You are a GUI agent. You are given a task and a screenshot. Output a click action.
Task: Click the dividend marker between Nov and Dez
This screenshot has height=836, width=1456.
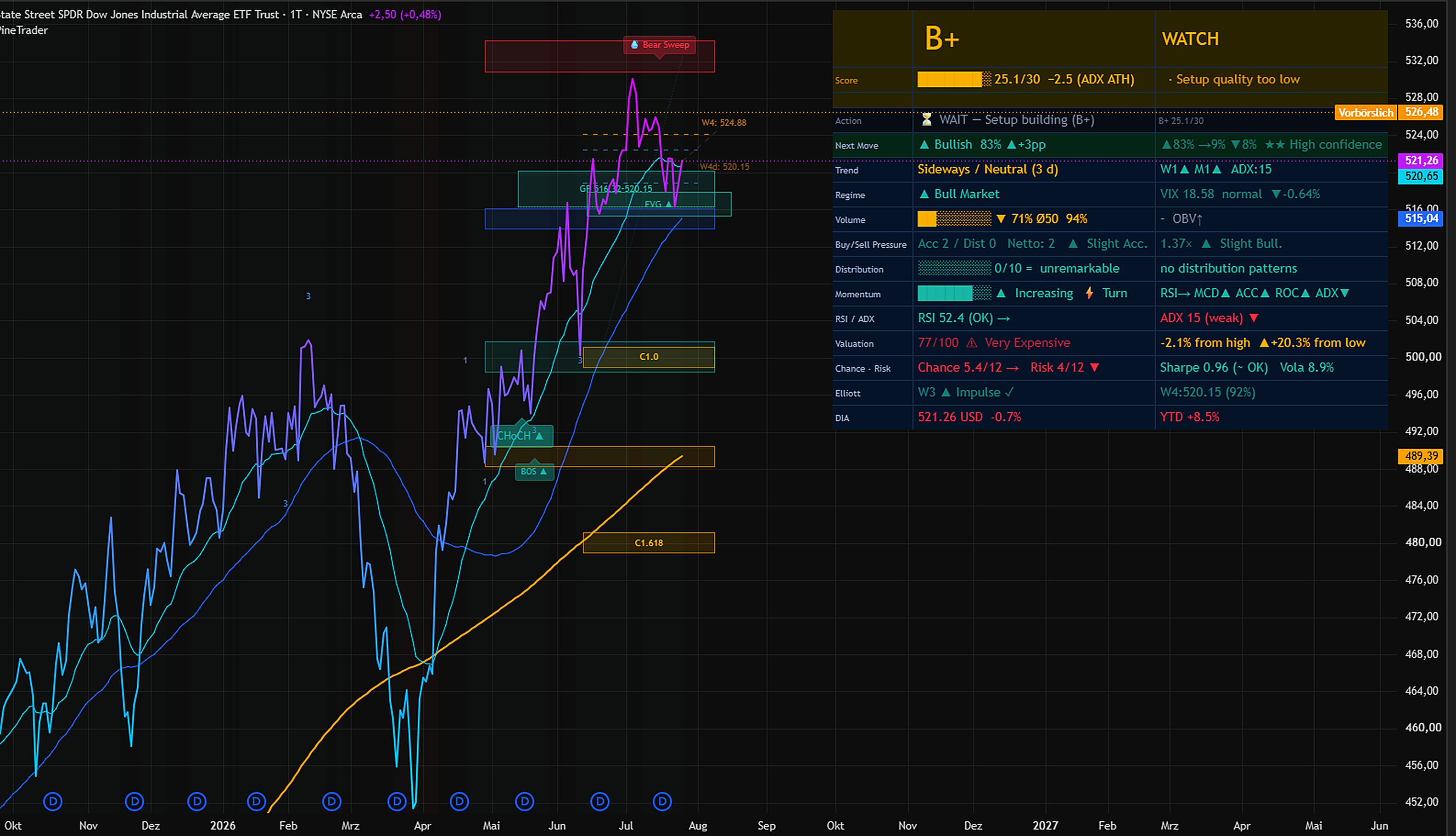tap(134, 801)
